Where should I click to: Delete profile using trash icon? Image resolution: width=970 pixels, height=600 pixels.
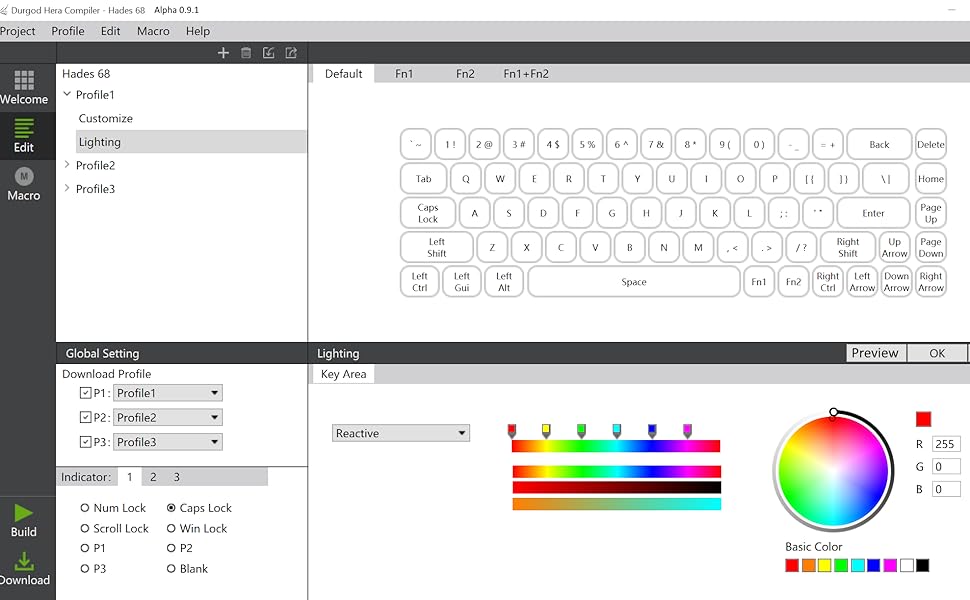coord(246,53)
